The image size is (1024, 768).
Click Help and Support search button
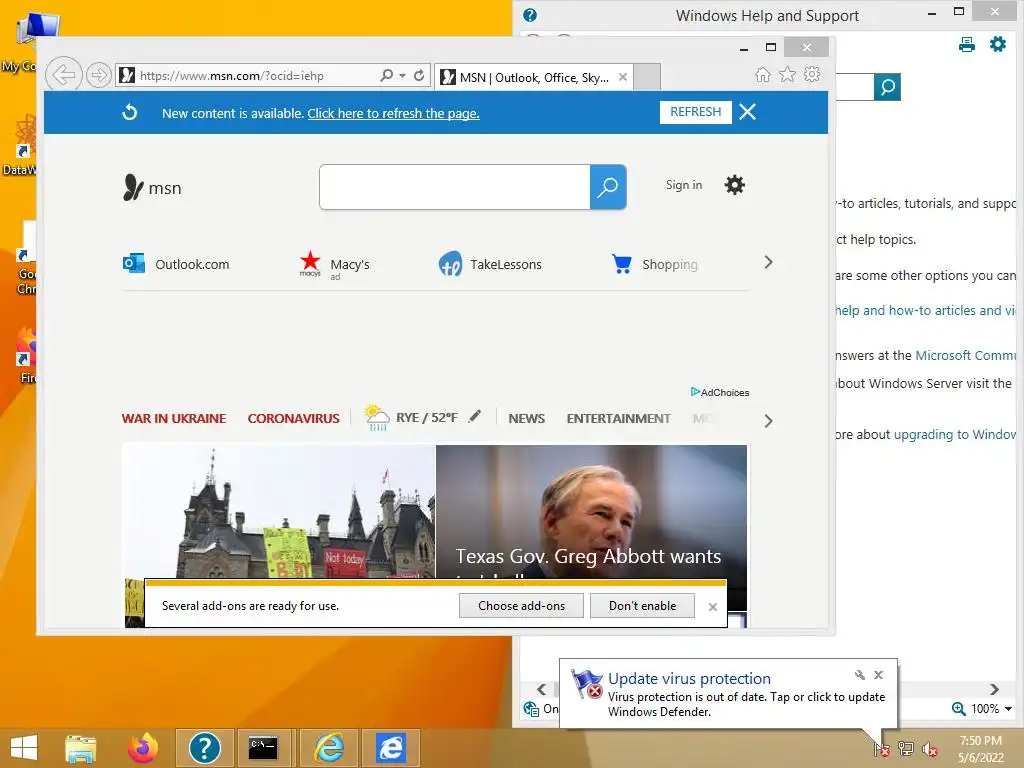[x=888, y=87]
